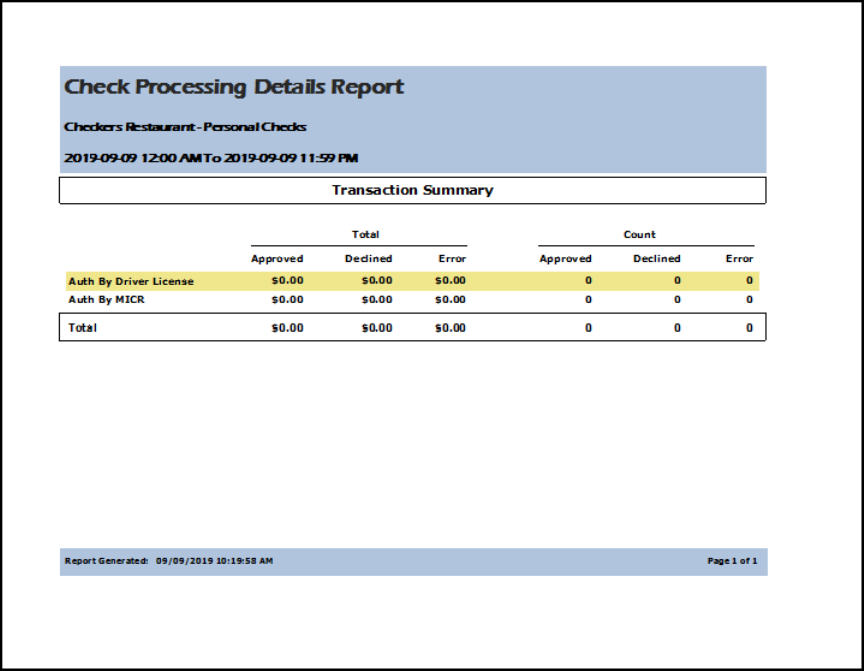Click the "Check Processing Details Report" title
This screenshot has height=671, width=864.
[234, 87]
